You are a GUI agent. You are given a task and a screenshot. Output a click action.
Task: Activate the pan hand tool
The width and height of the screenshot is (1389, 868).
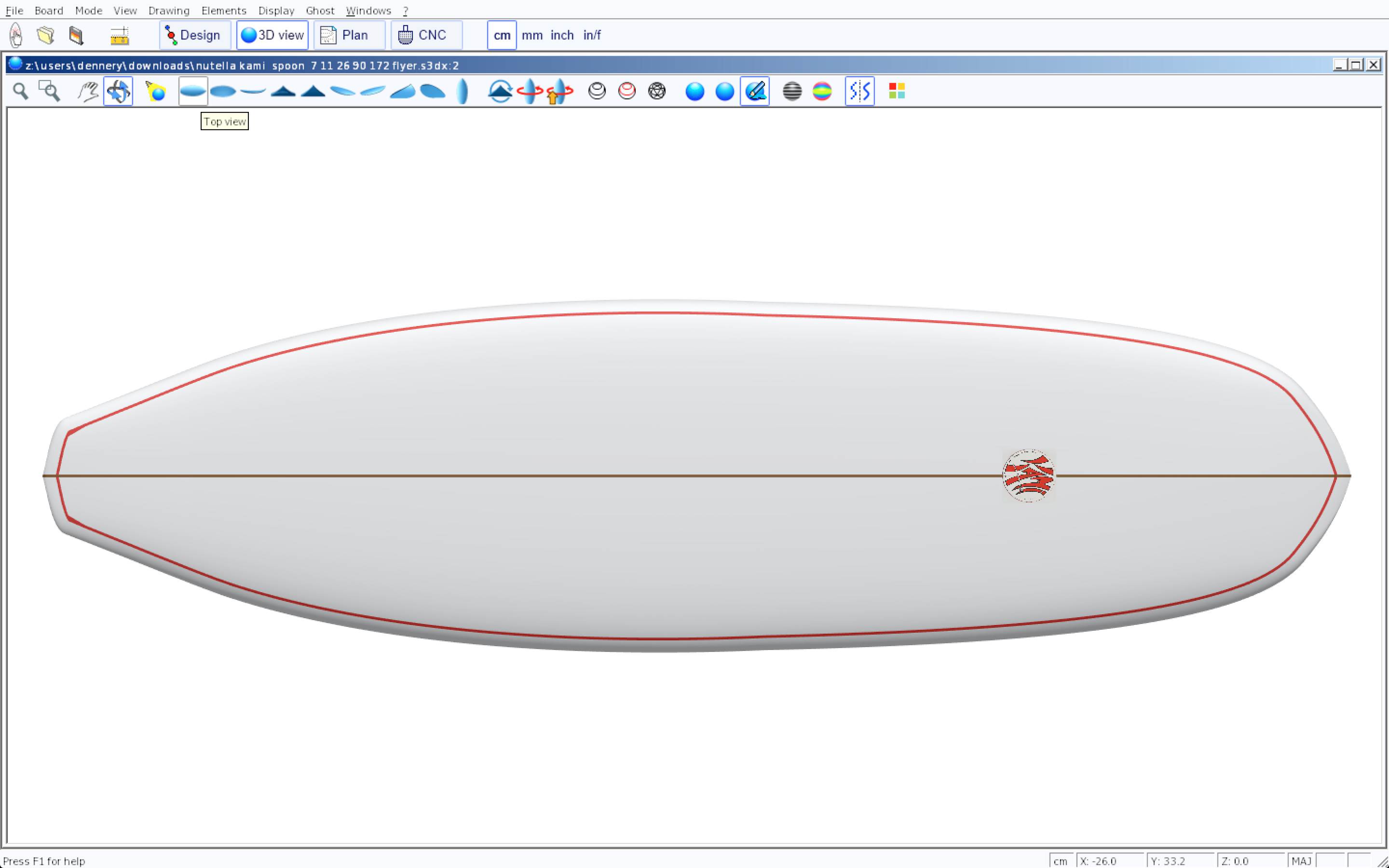coord(88,91)
